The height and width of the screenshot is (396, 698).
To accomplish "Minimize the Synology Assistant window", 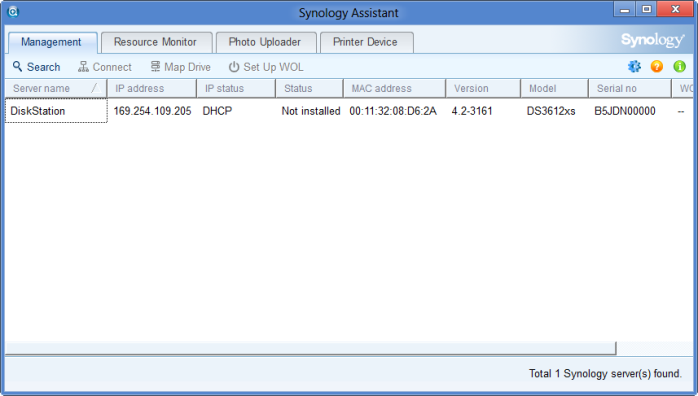I will [625, 9].
